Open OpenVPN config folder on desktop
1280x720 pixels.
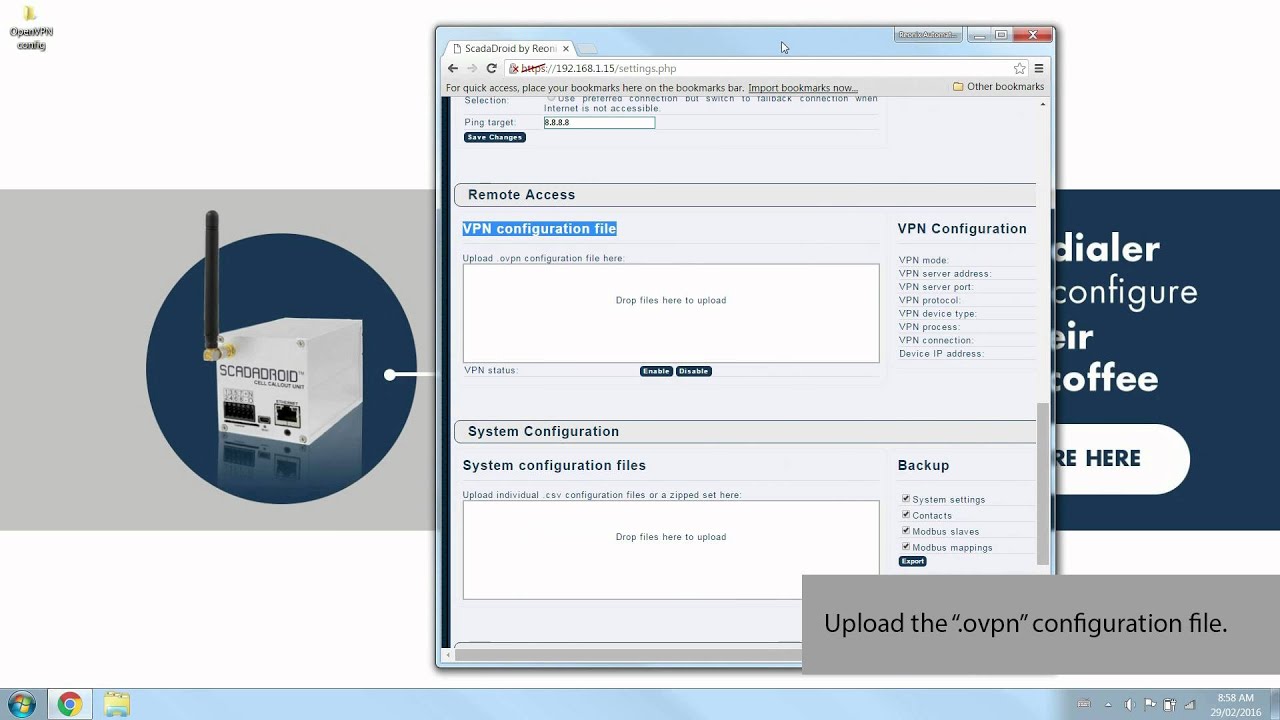pyautogui.click(x=31, y=27)
